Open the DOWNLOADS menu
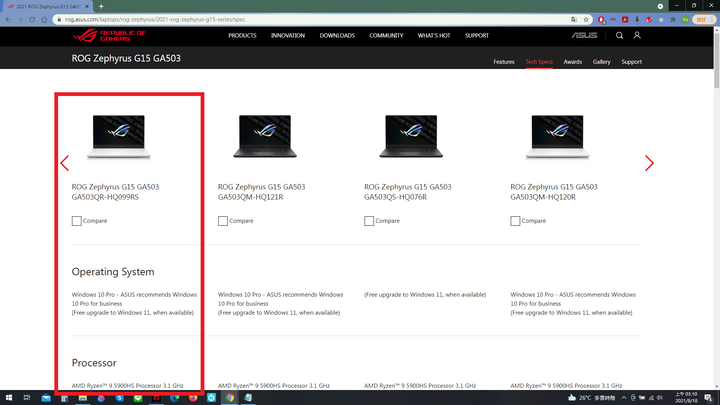720x405 pixels. pyautogui.click(x=337, y=35)
